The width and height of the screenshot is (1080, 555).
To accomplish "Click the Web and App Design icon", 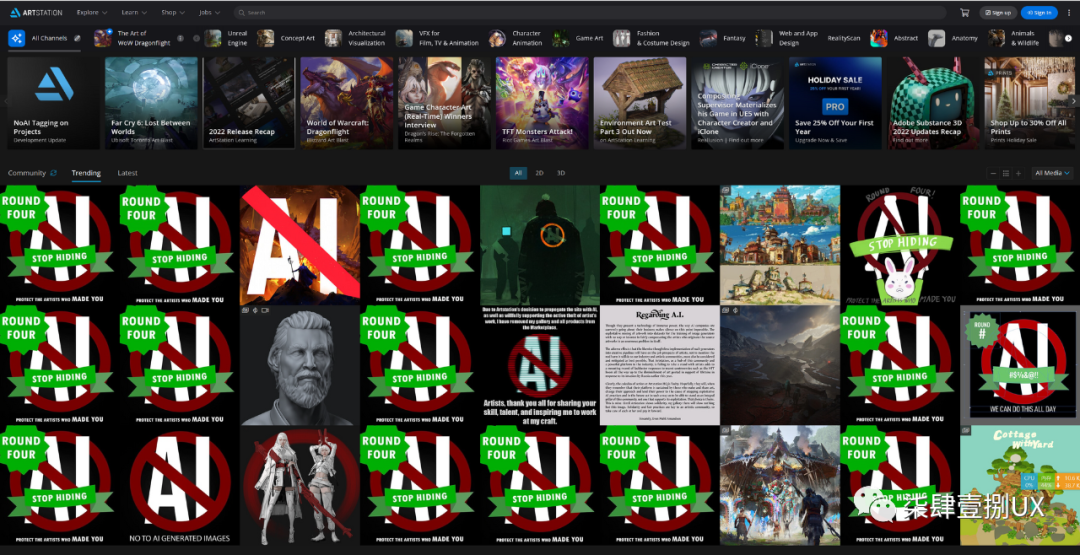I will tap(764, 39).
